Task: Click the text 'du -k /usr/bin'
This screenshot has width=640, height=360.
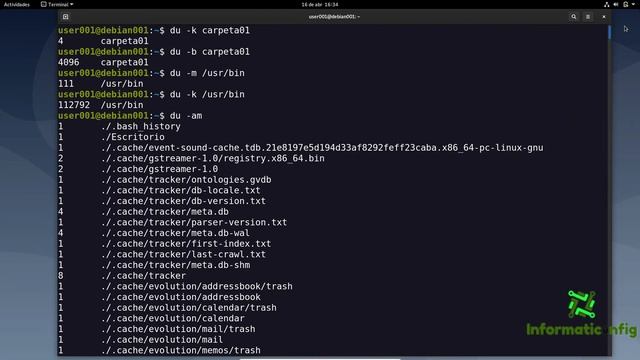Action: pyautogui.click(x=207, y=94)
